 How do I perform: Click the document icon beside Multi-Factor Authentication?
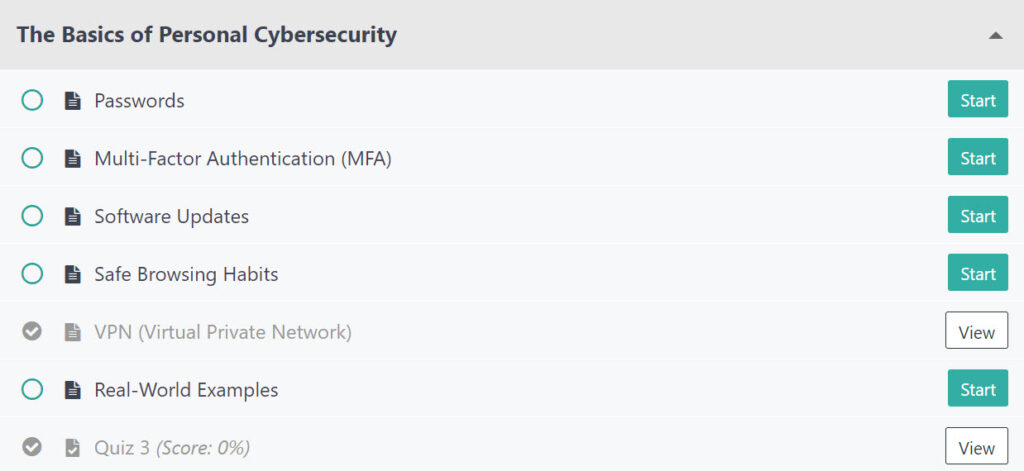click(x=72, y=158)
